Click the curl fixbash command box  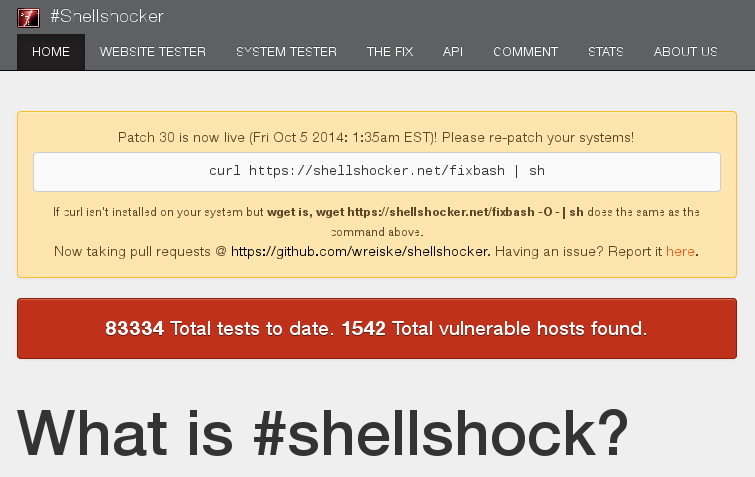coord(376,171)
